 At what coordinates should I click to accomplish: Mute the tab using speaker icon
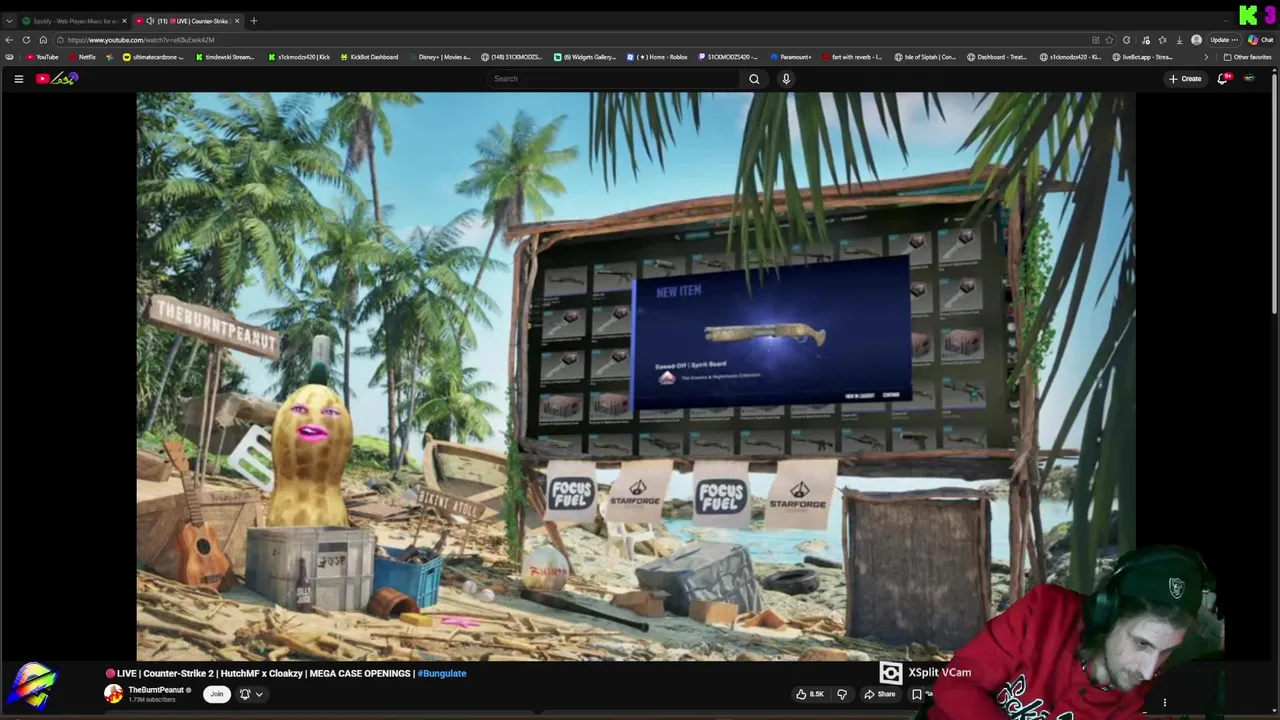pos(150,21)
